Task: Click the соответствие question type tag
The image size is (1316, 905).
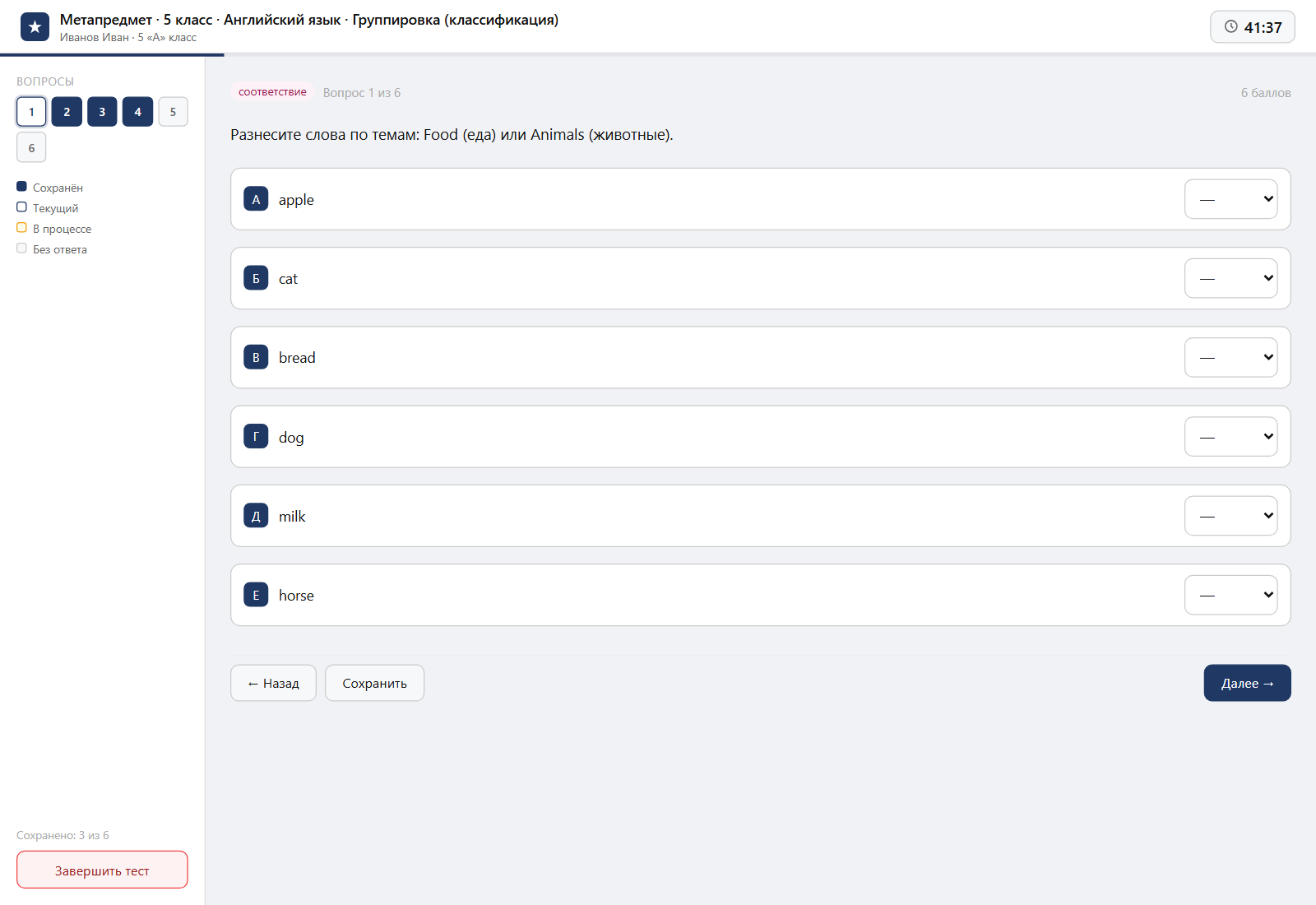Action: point(272,92)
